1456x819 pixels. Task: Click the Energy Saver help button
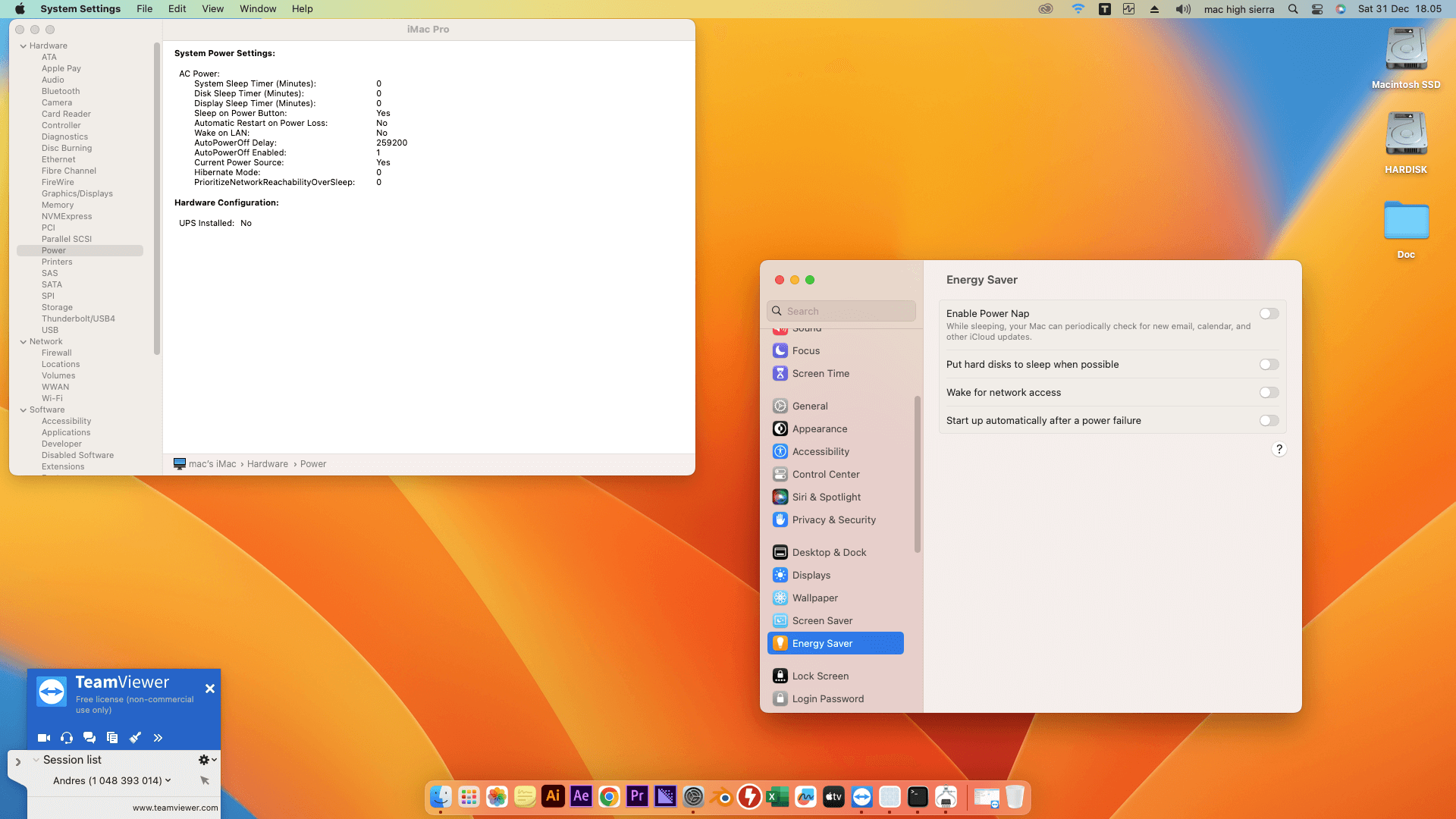point(1279,449)
